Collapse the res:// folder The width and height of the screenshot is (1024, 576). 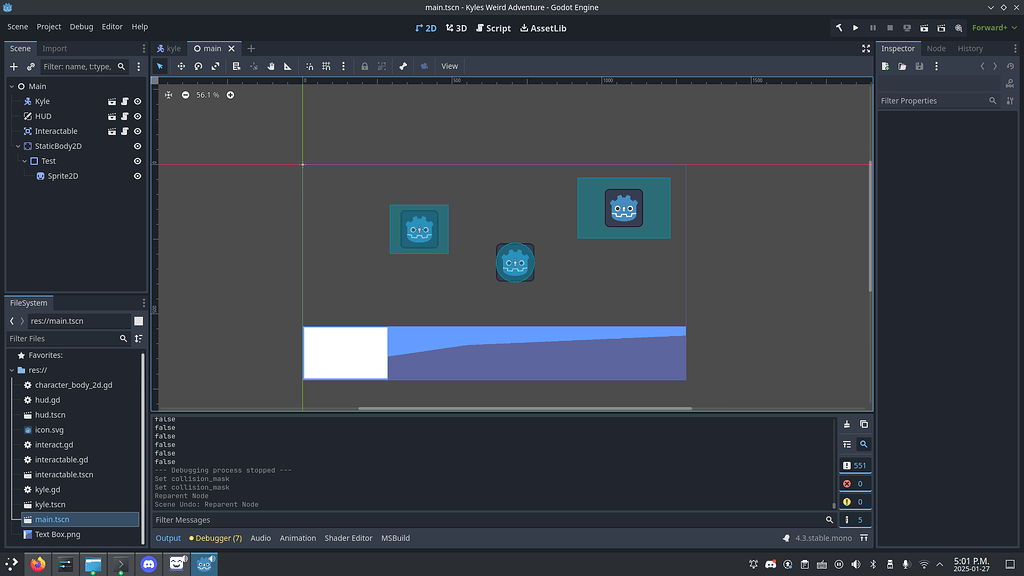[x=12, y=370]
